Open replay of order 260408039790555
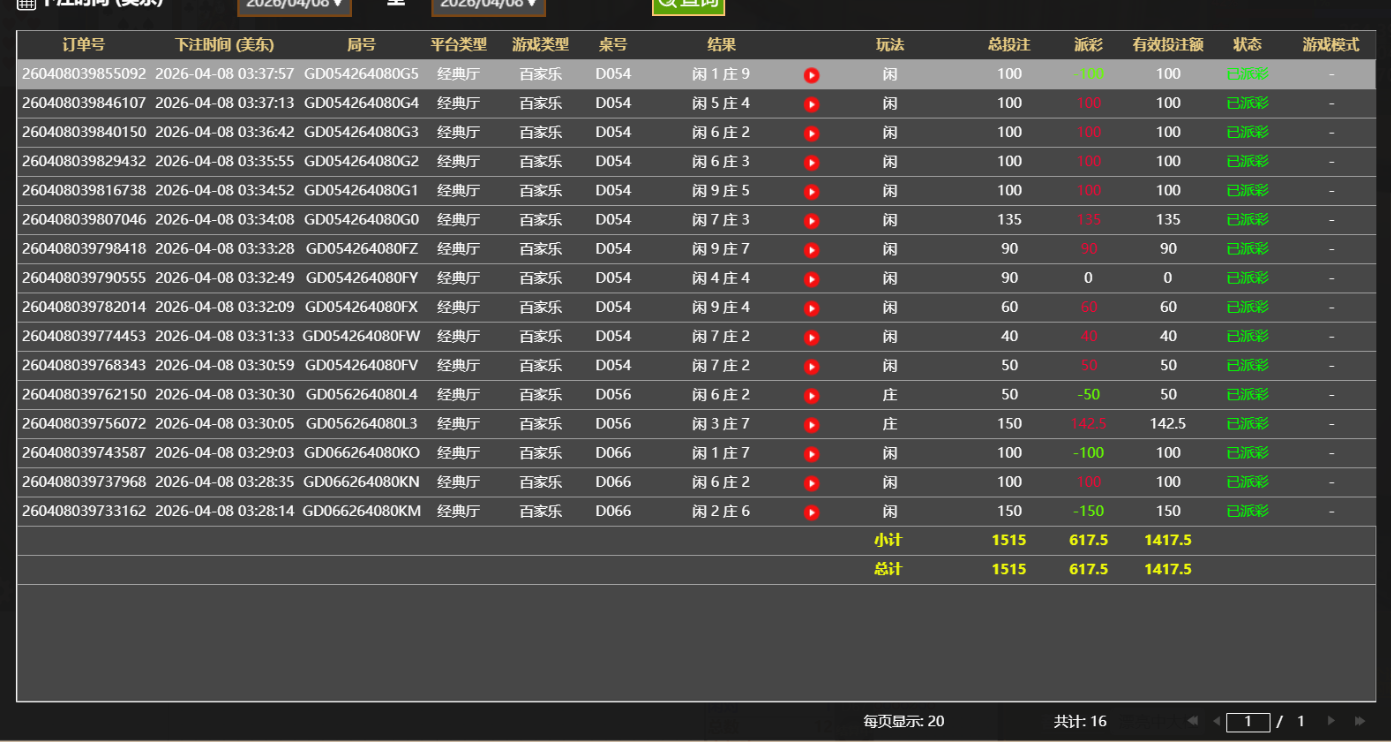The image size is (1391, 742). pyautogui.click(x=811, y=278)
